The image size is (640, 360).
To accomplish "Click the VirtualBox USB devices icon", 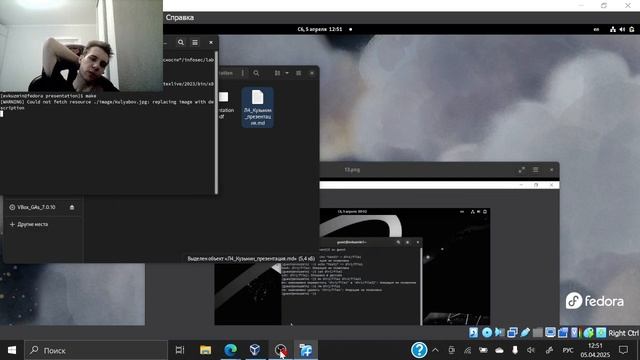I will (x=525, y=333).
